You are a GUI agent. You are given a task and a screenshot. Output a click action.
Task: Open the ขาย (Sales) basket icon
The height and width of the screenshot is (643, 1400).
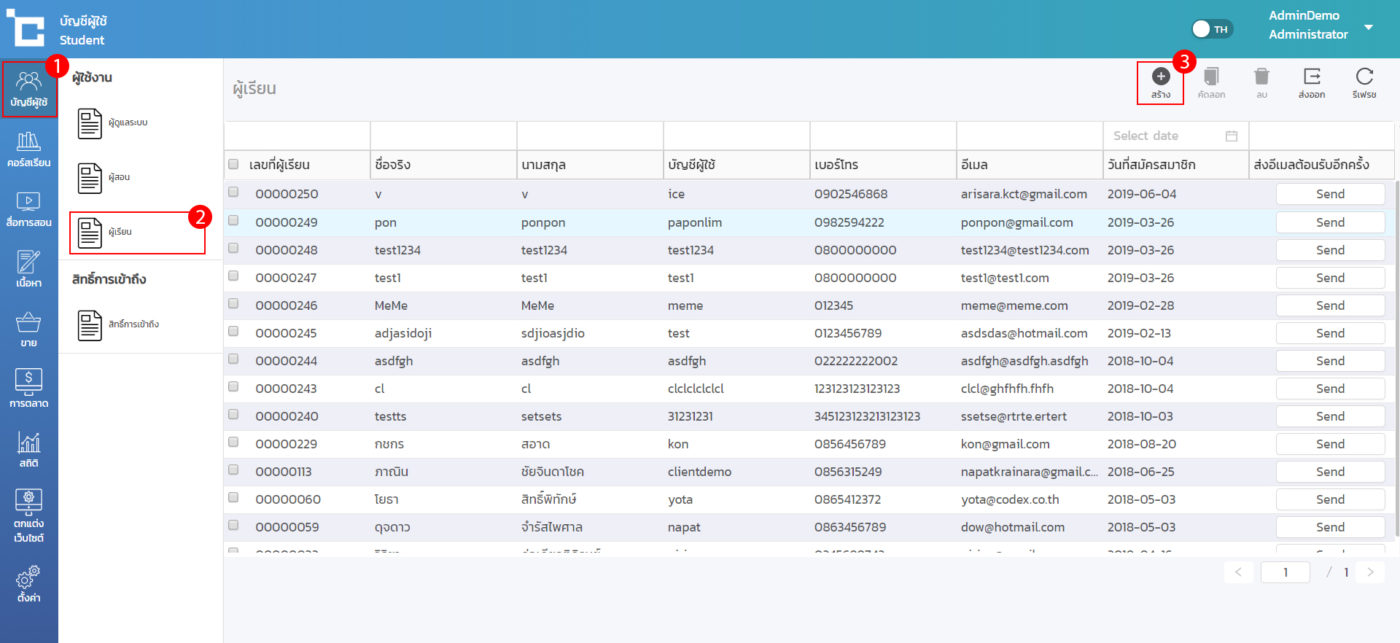coord(28,329)
